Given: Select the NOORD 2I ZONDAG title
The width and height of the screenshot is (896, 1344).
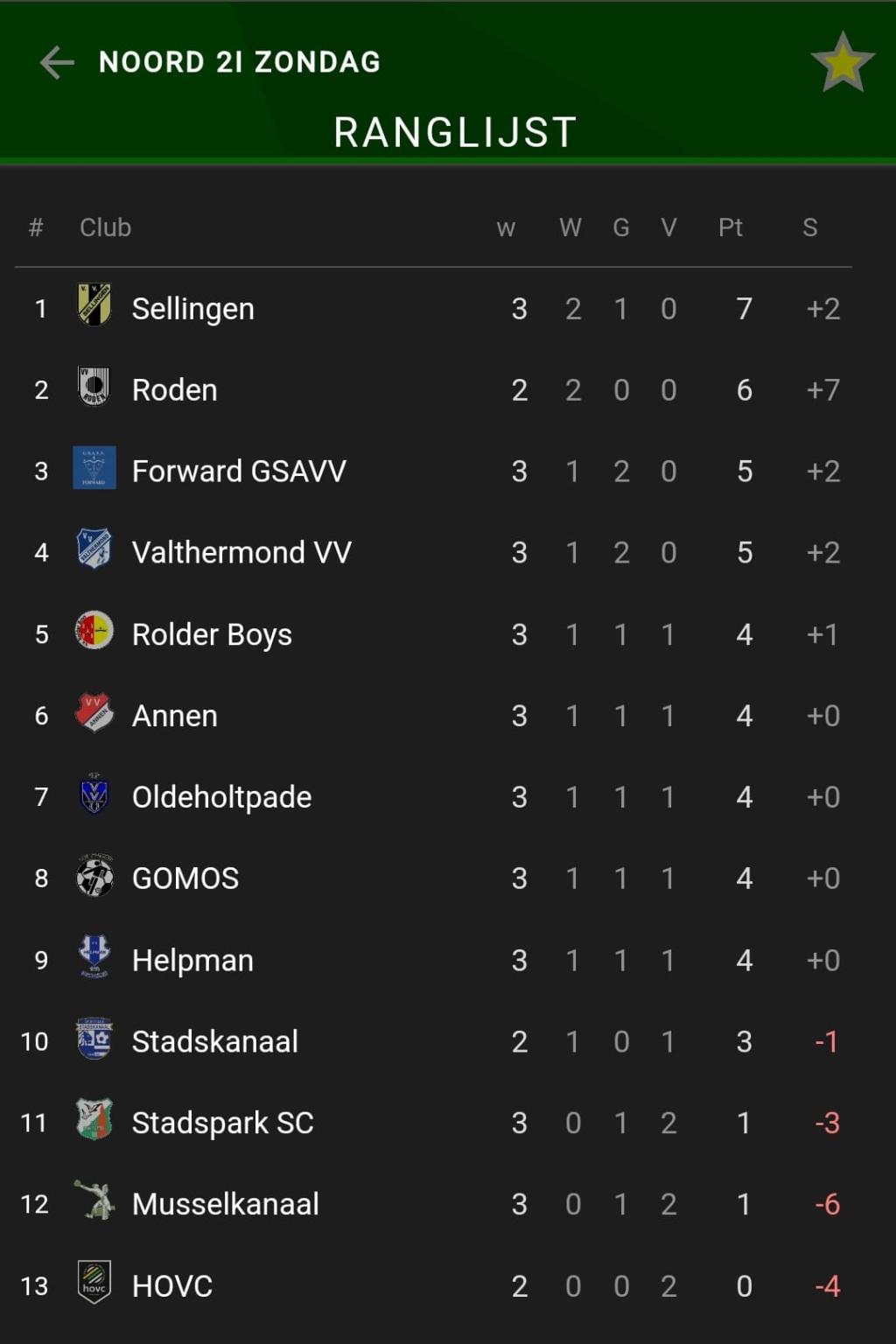Looking at the screenshot, I should click(240, 62).
